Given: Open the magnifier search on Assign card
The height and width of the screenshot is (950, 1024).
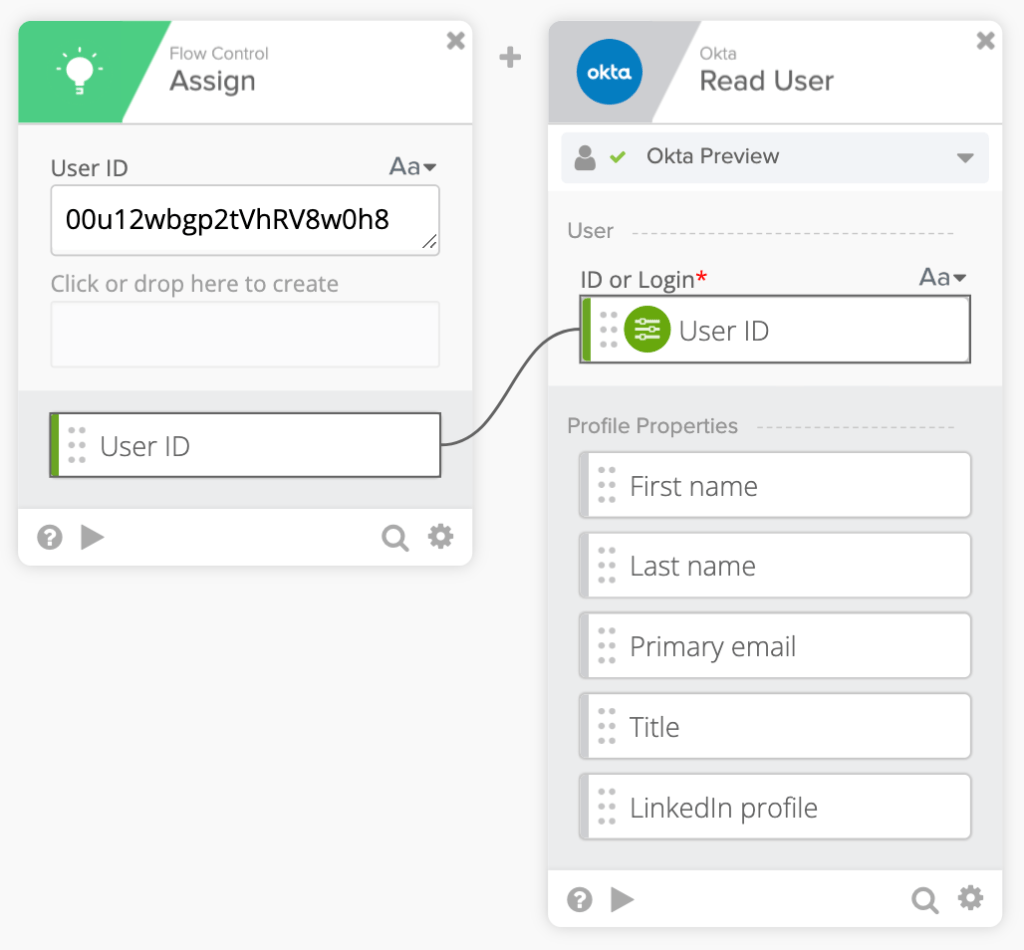Looking at the screenshot, I should coord(395,538).
